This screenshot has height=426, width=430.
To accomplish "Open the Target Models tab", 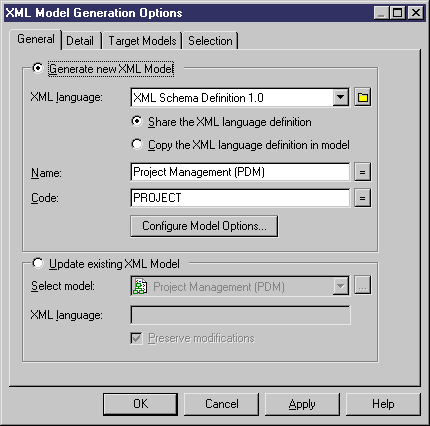I will [x=142, y=41].
